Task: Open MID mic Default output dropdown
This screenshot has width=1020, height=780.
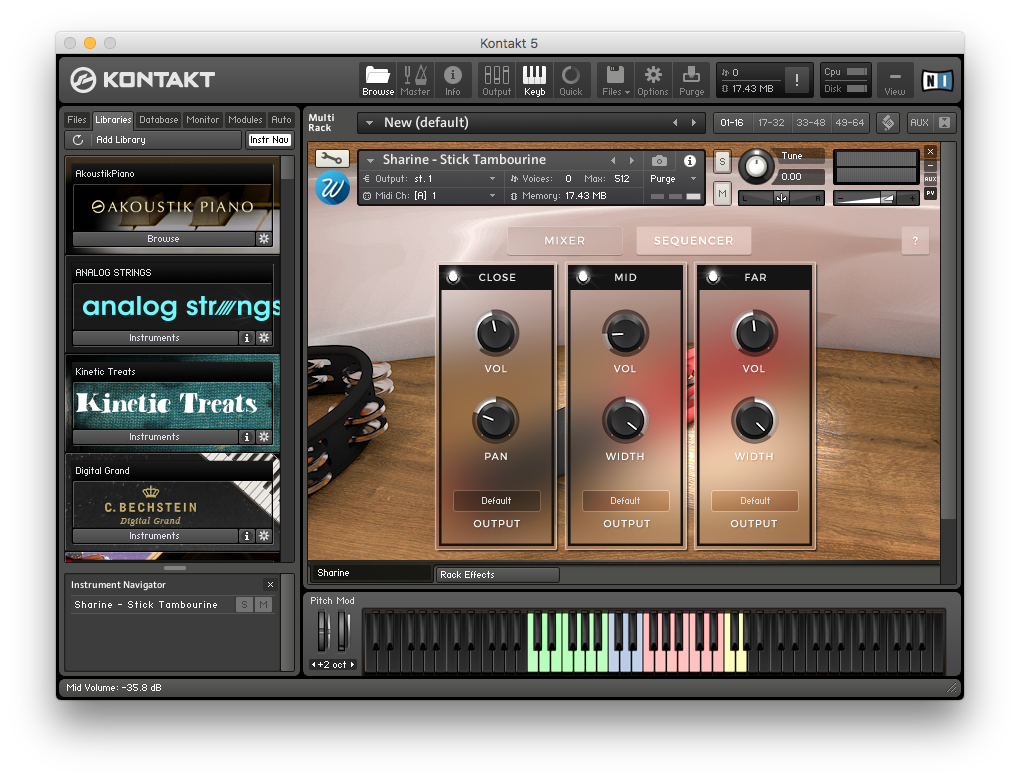Action: [x=626, y=500]
